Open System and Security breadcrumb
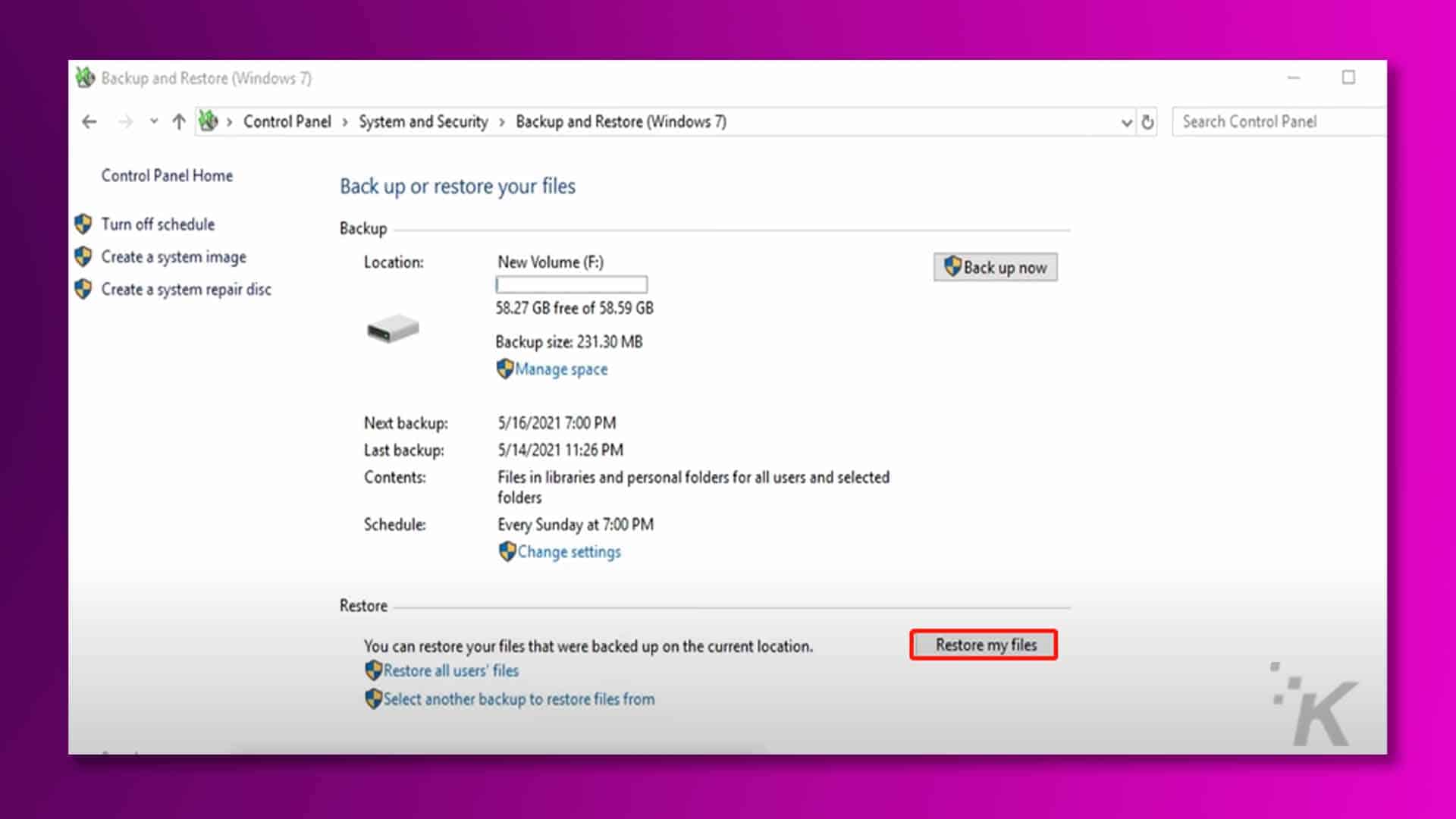This screenshot has height=819, width=1456. tap(423, 122)
